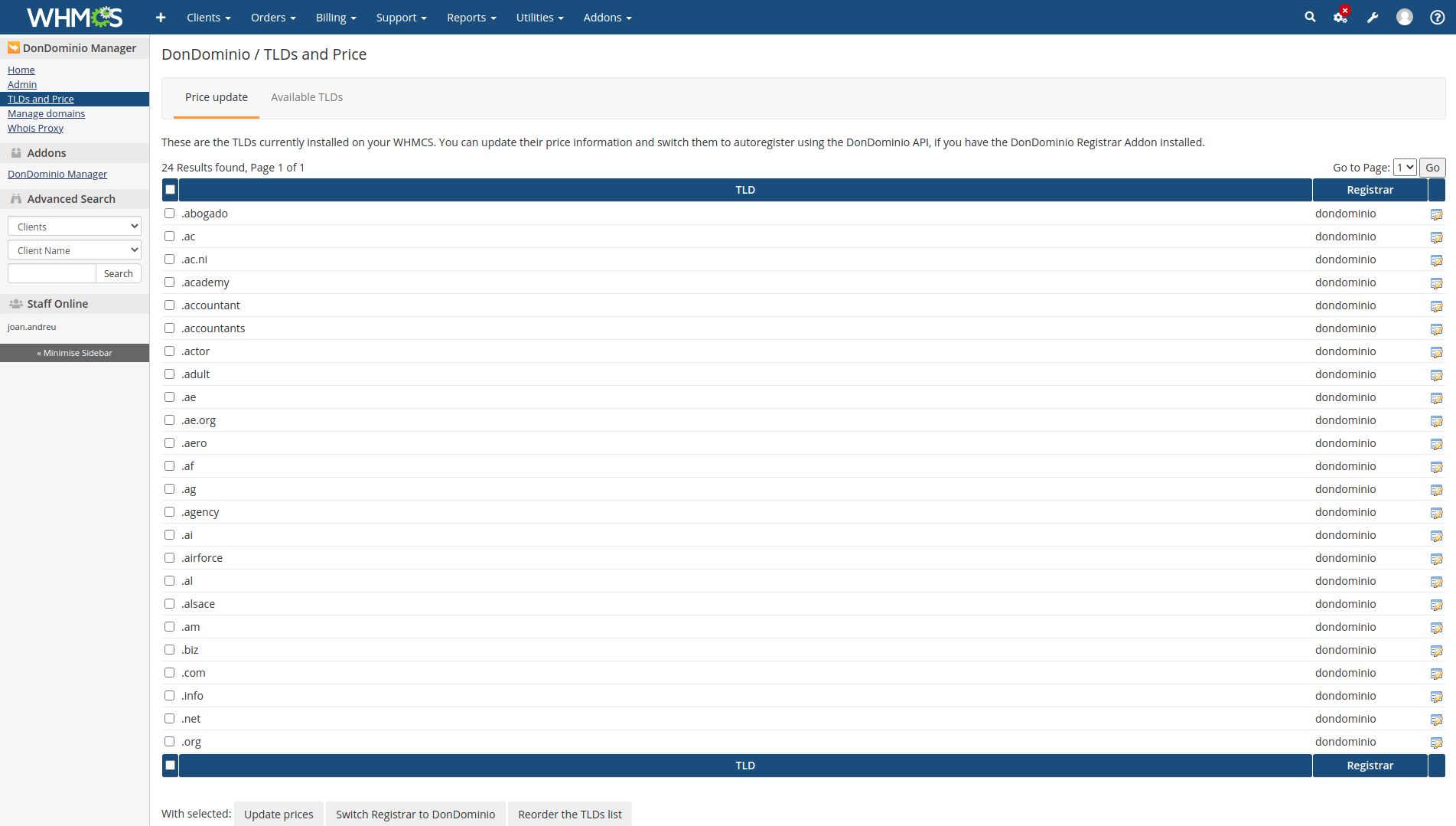Click the WHMCS logo
Screen dimensions: 1456x826
(x=74, y=17)
